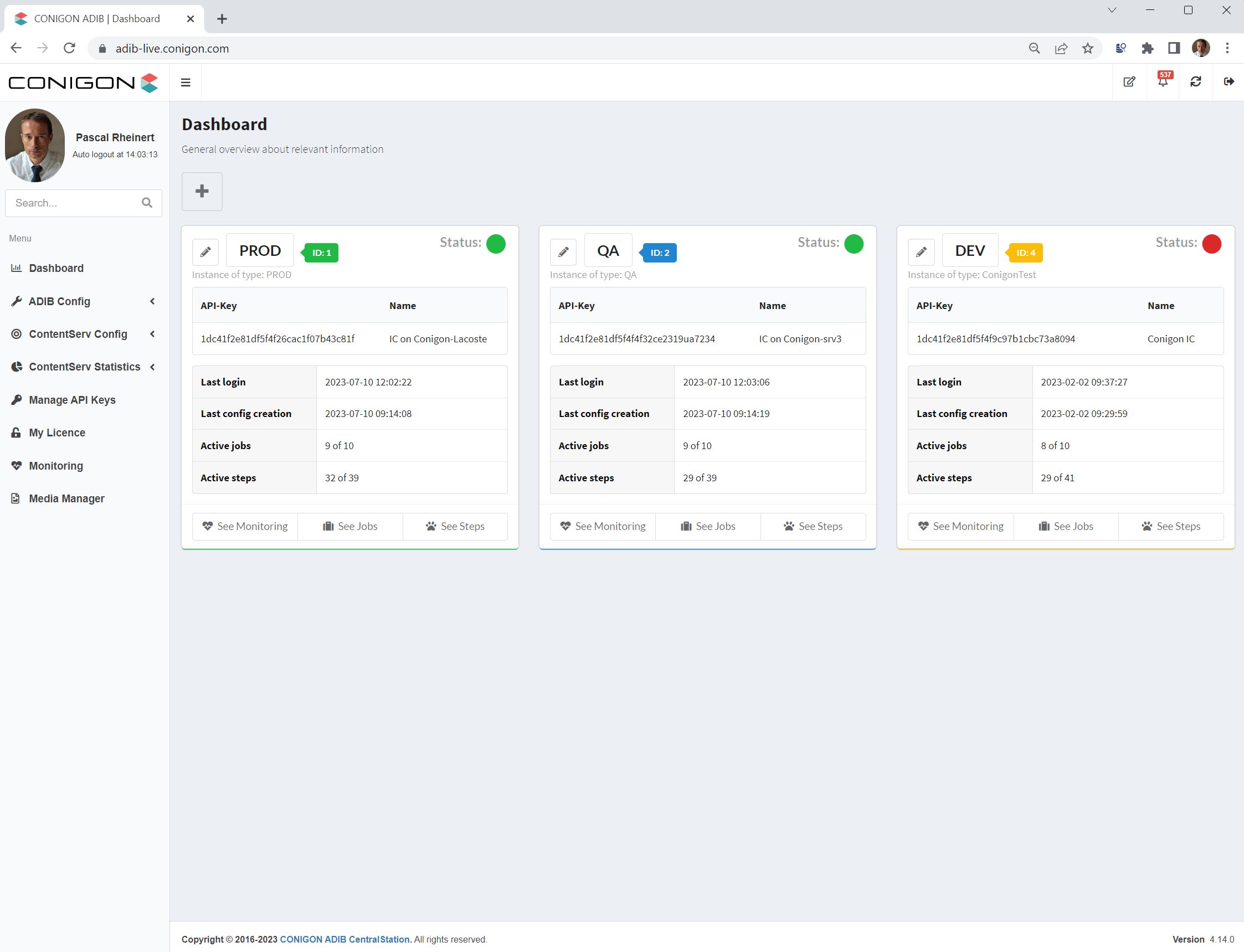Click the refresh sync icon in header
The image size is (1244, 952).
(x=1195, y=82)
